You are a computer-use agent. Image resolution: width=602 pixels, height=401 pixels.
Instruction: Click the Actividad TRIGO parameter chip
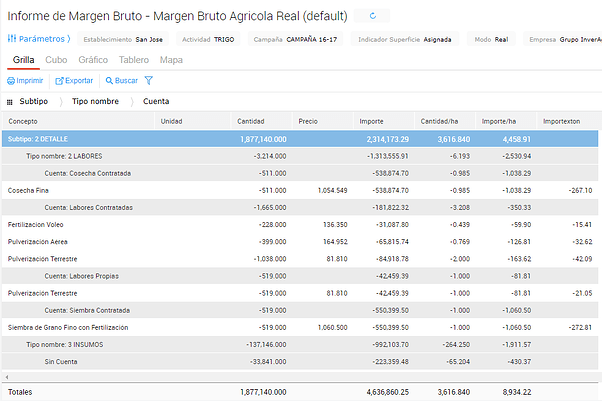[x=208, y=39]
